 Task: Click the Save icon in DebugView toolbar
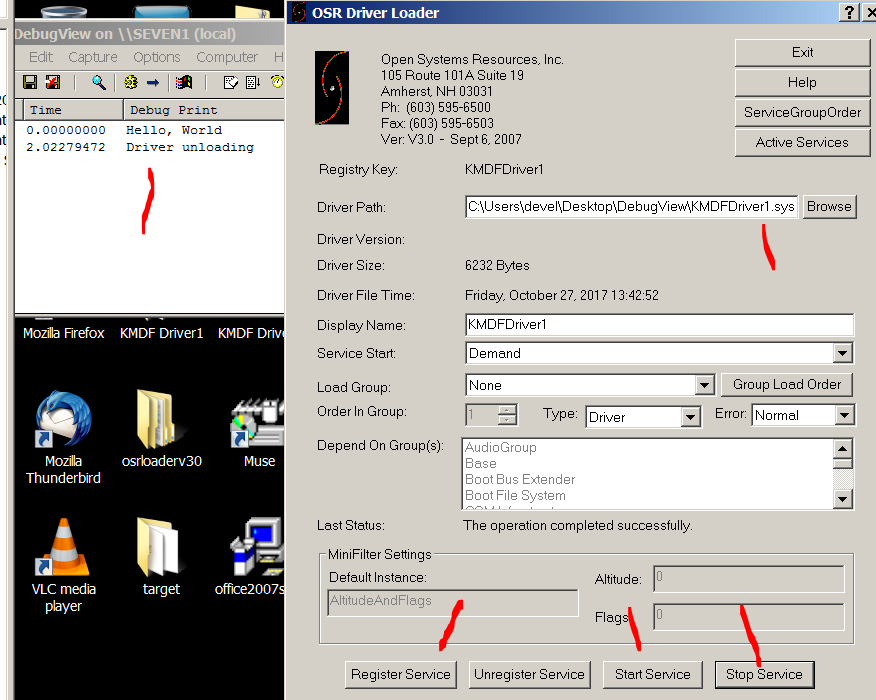[30, 82]
